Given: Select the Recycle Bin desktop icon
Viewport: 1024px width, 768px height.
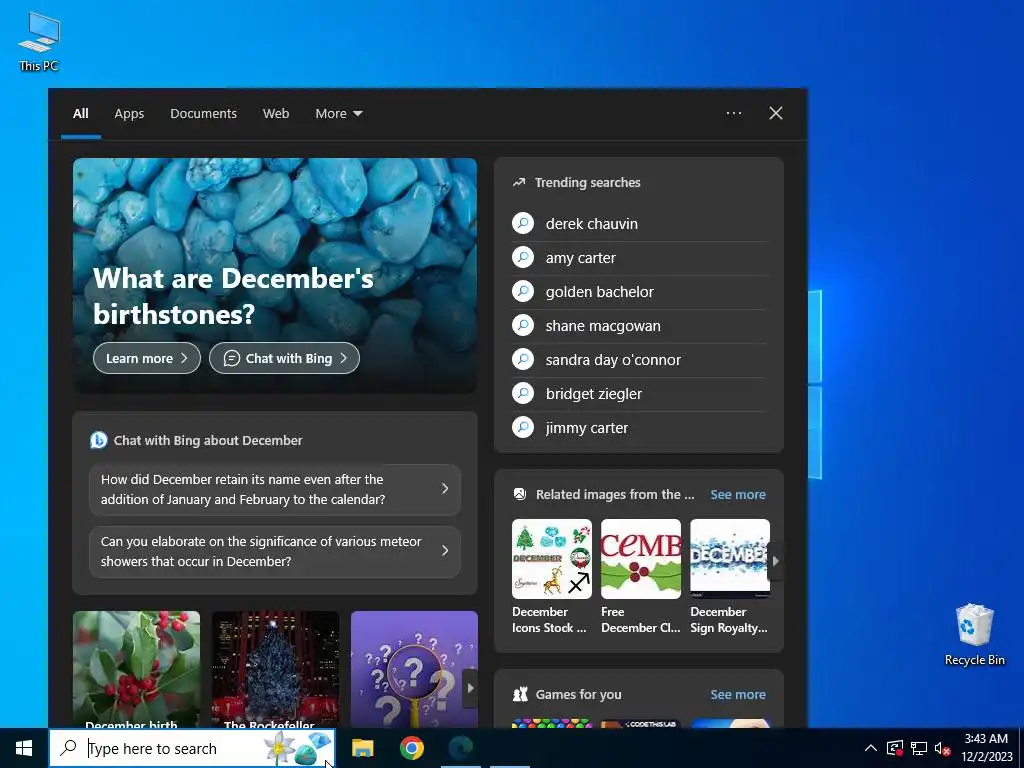Looking at the screenshot, I should click(974, 635).
